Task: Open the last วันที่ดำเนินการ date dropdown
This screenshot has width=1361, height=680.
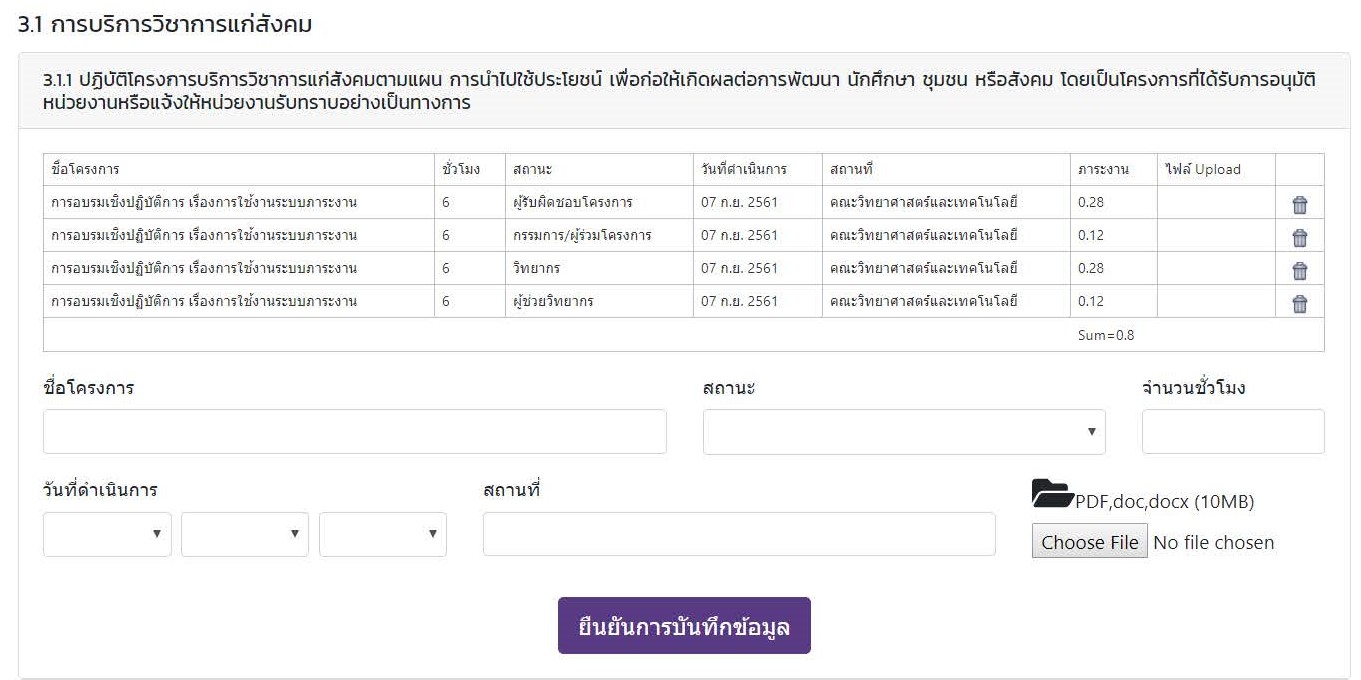Action: point(382,534)
